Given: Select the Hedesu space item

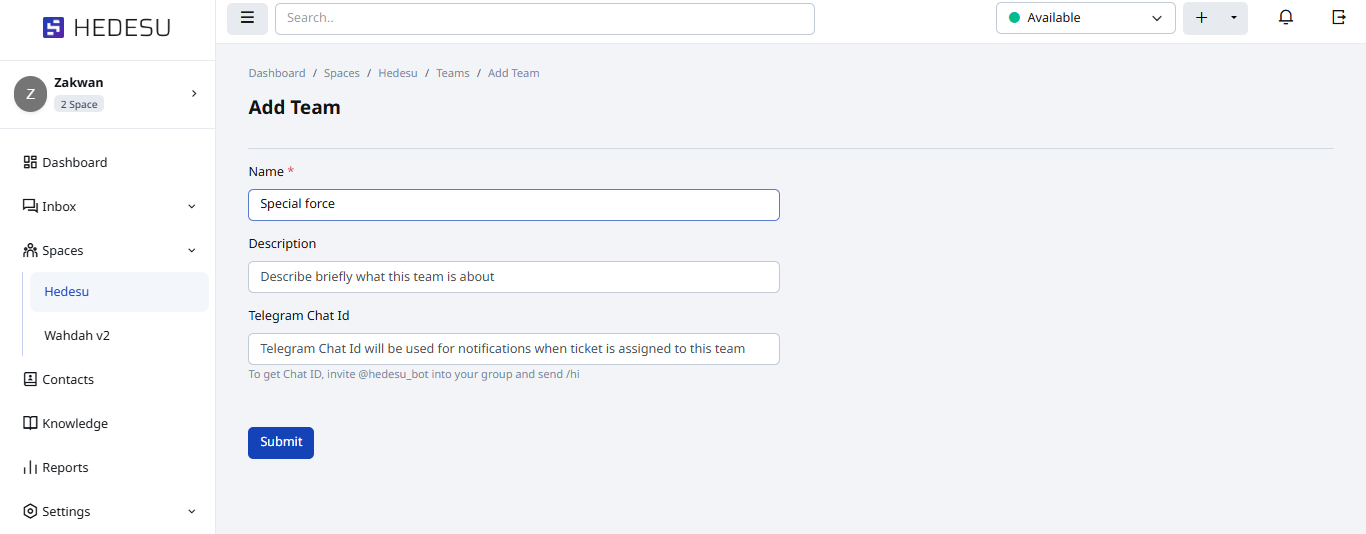Looking at the screenshot, I should [x=67, y=291].
